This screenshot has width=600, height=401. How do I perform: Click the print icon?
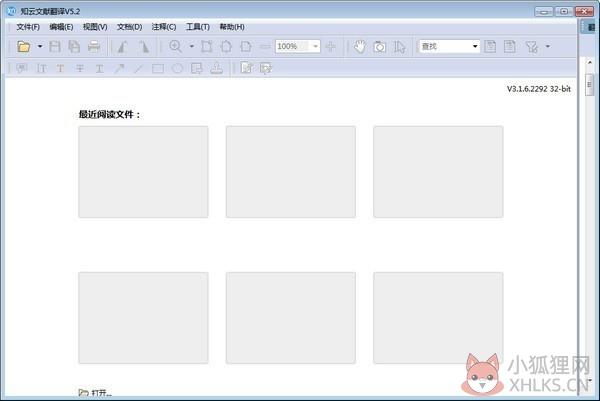[x=94, y=47]
